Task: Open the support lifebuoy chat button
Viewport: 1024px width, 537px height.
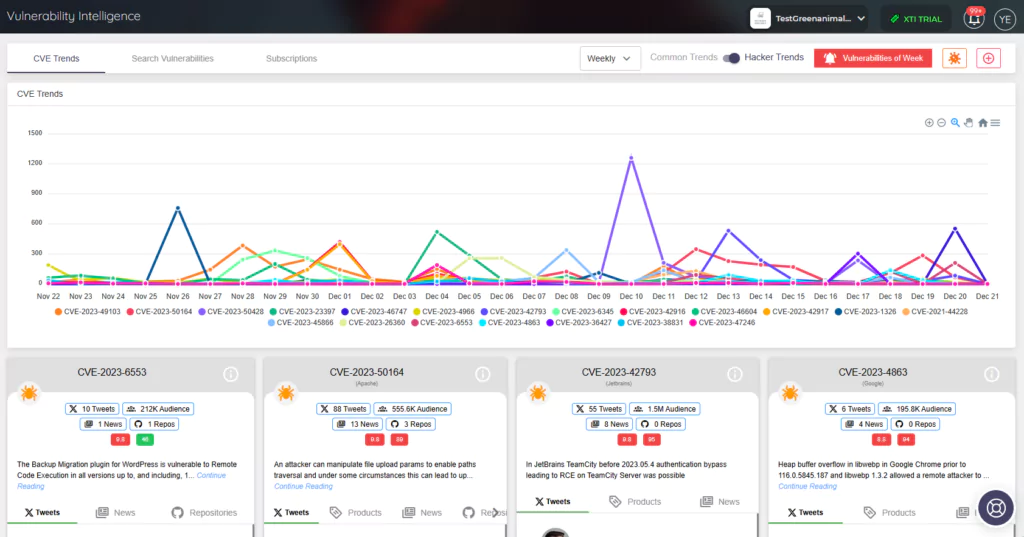Action: coord(996,508)
